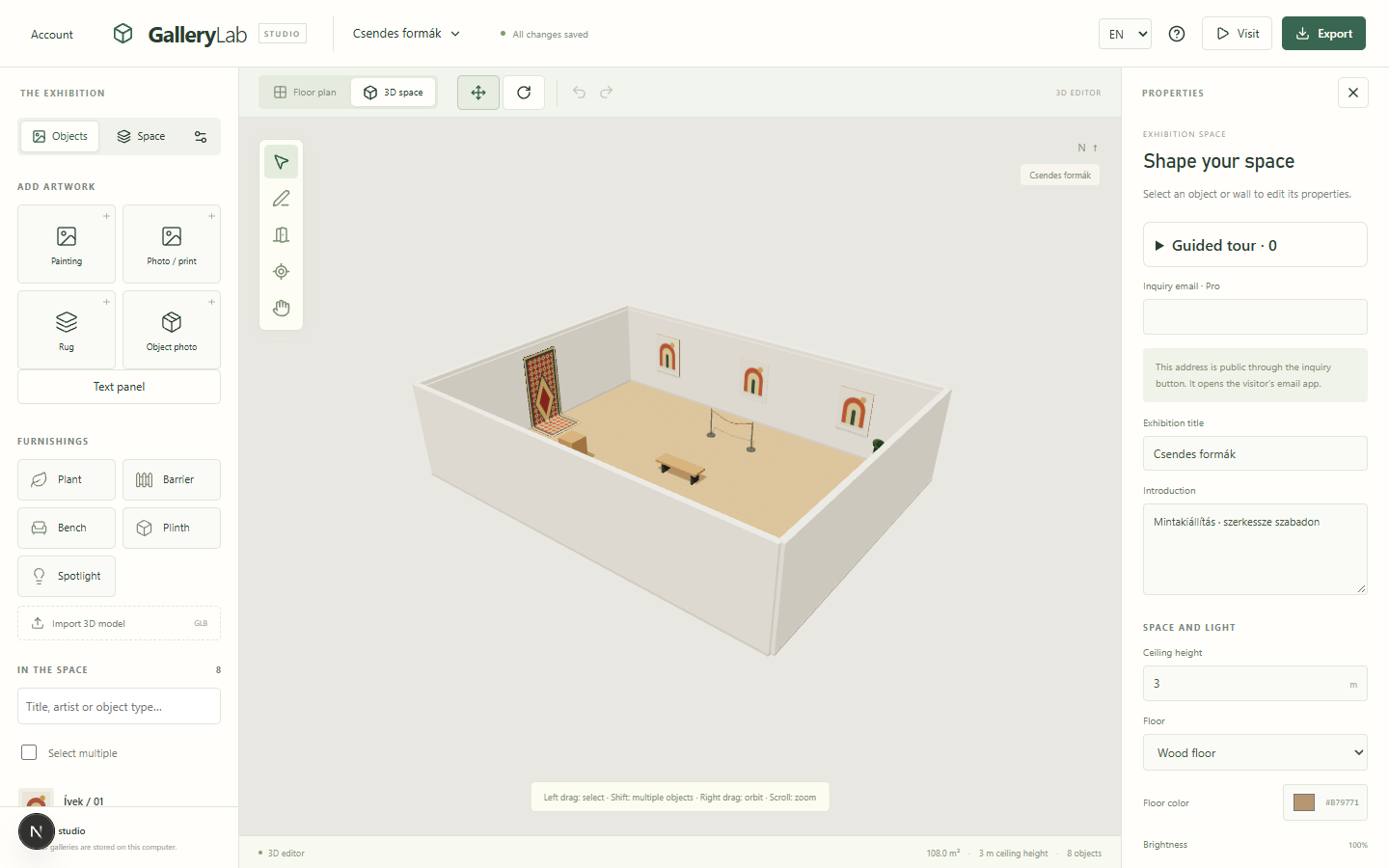Select the Ívek / 01 list item
Viewport: 1389px width, 868px height.
(x=119, y=800)
